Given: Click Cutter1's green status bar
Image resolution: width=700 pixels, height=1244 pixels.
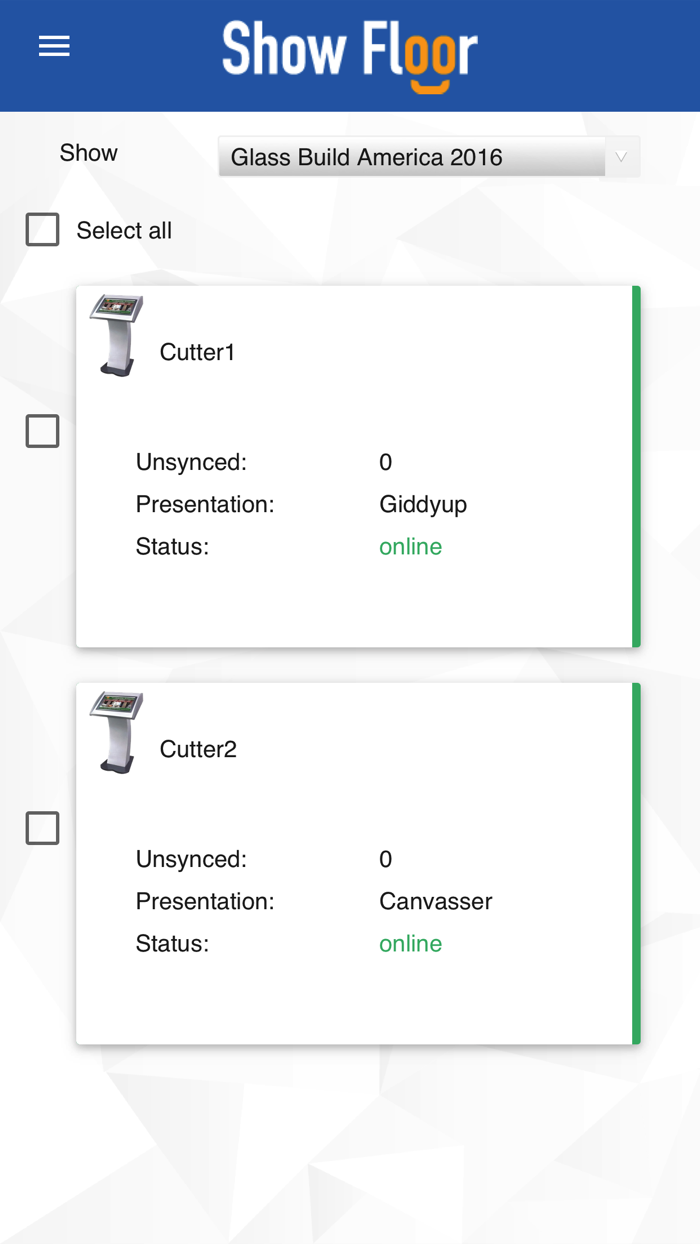Looking at the screenshot, I should point(636,467).
